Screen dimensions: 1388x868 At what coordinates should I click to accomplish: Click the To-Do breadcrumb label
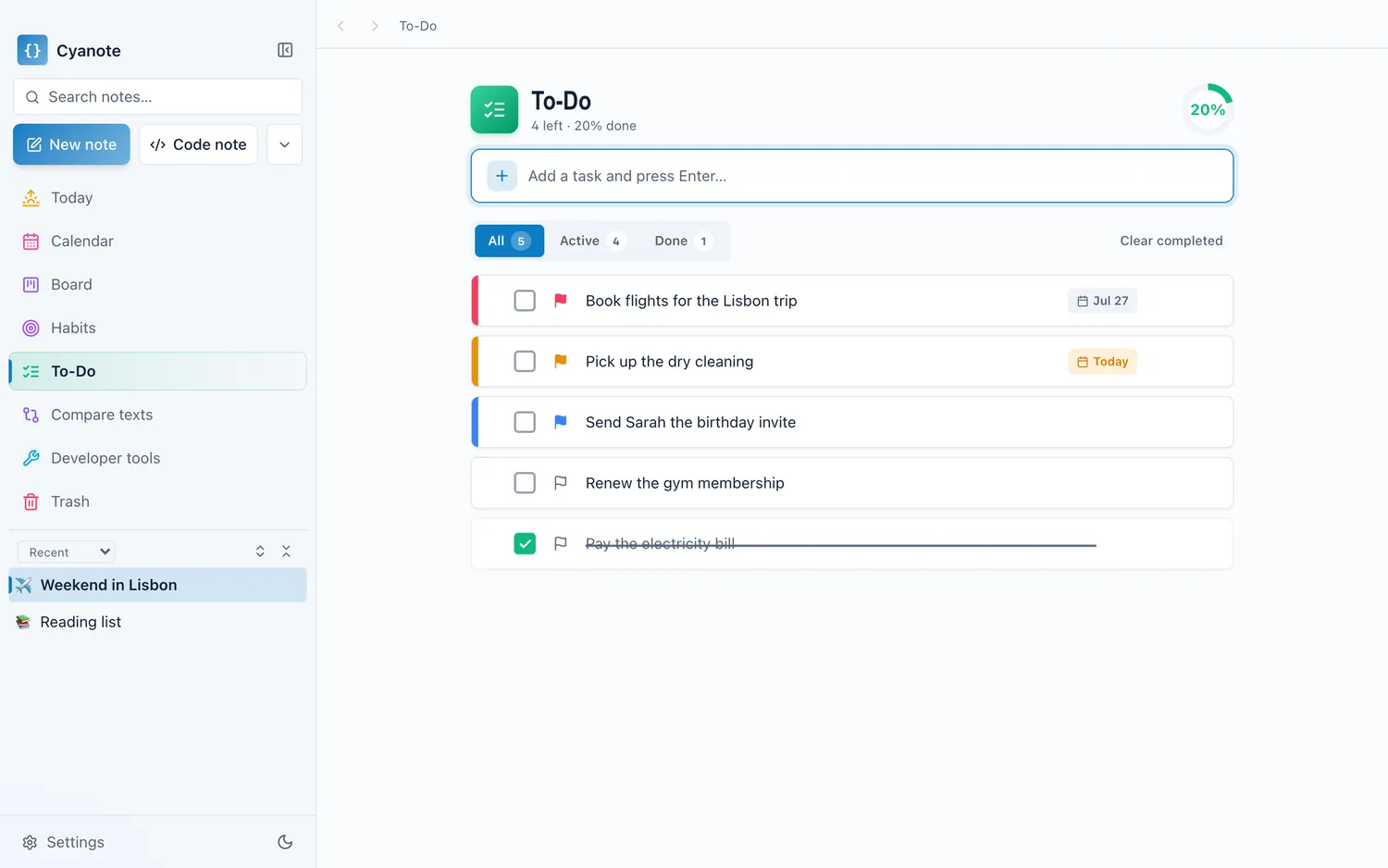[x=418, y=26]
